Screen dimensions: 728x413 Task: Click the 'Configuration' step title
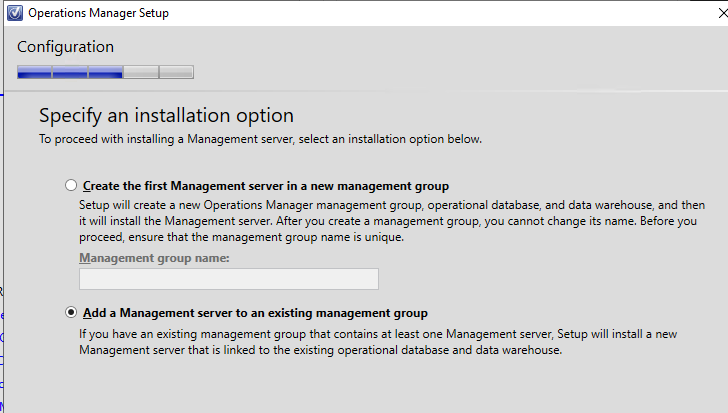(65, 47)
